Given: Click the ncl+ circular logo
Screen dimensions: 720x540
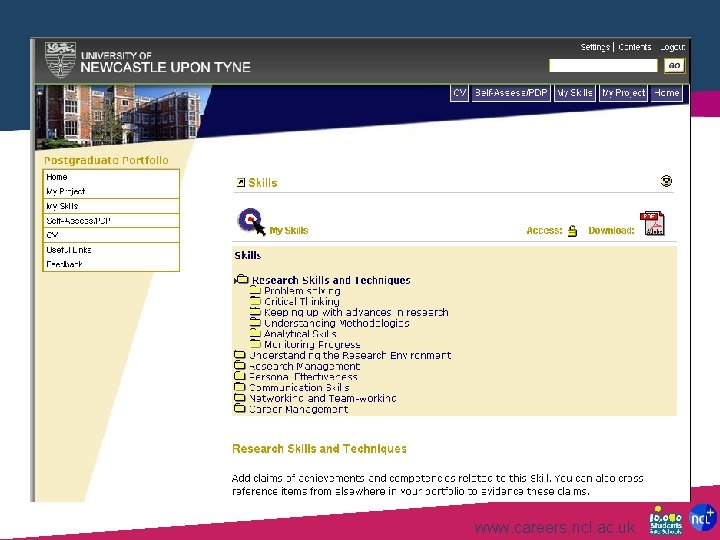Looking at the screenshot, I should point(703,518).
